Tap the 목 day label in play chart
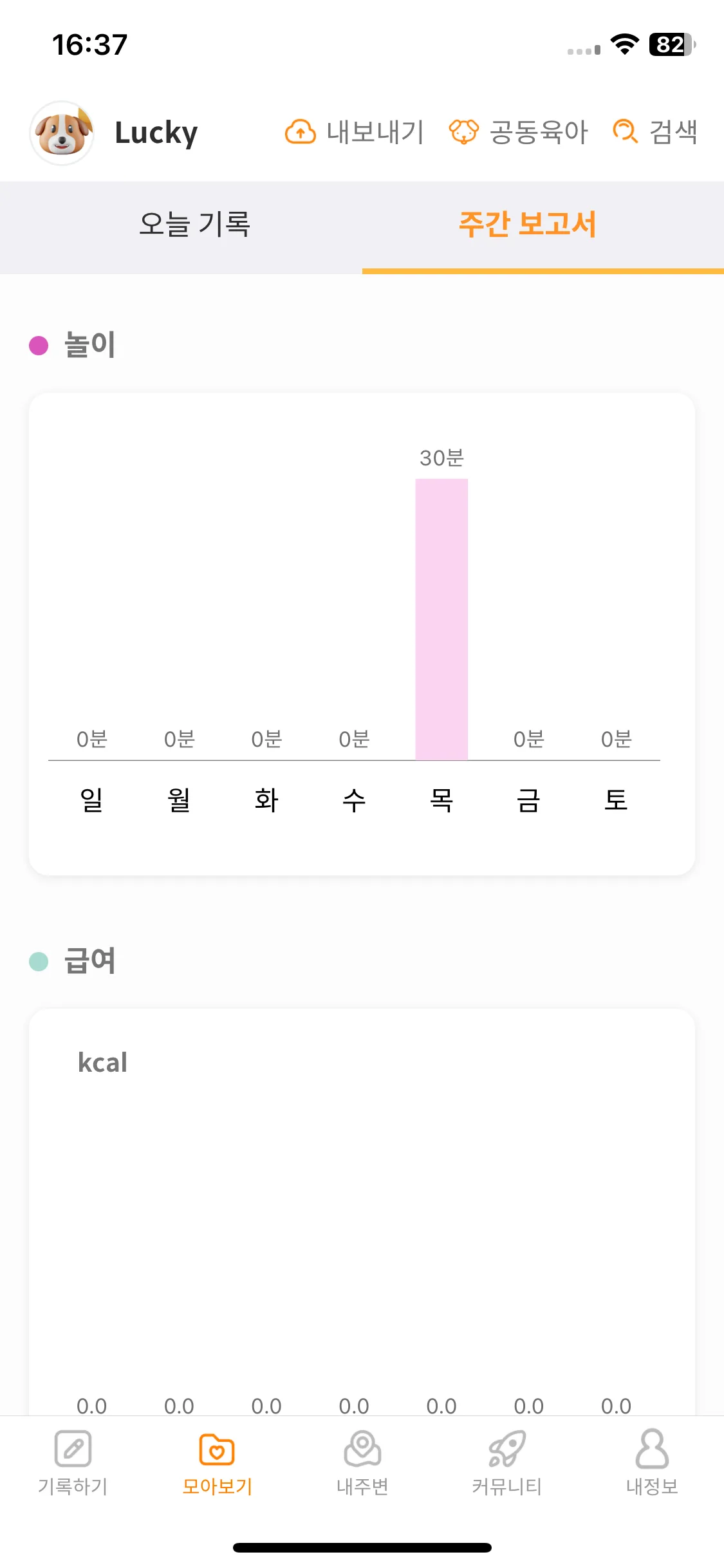This screenshot has height=1568, width=724. coord(441,800)
